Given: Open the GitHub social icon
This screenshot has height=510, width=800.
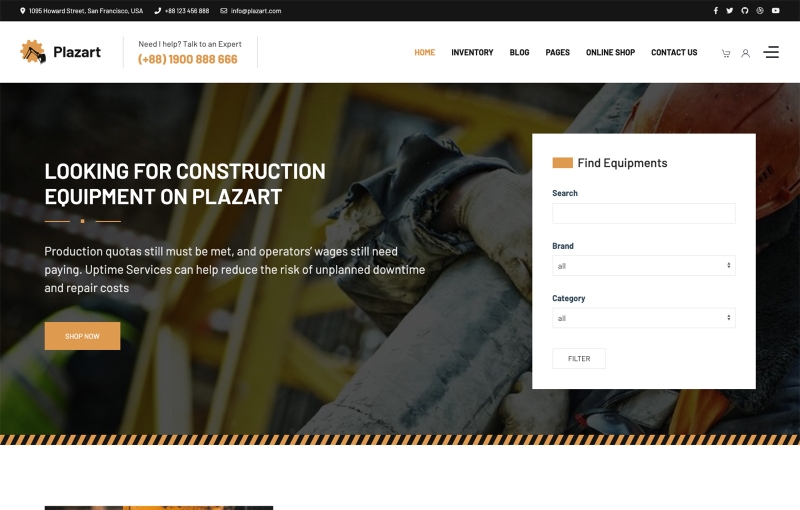Looking at the screenshot, I should tap(745, 11).
